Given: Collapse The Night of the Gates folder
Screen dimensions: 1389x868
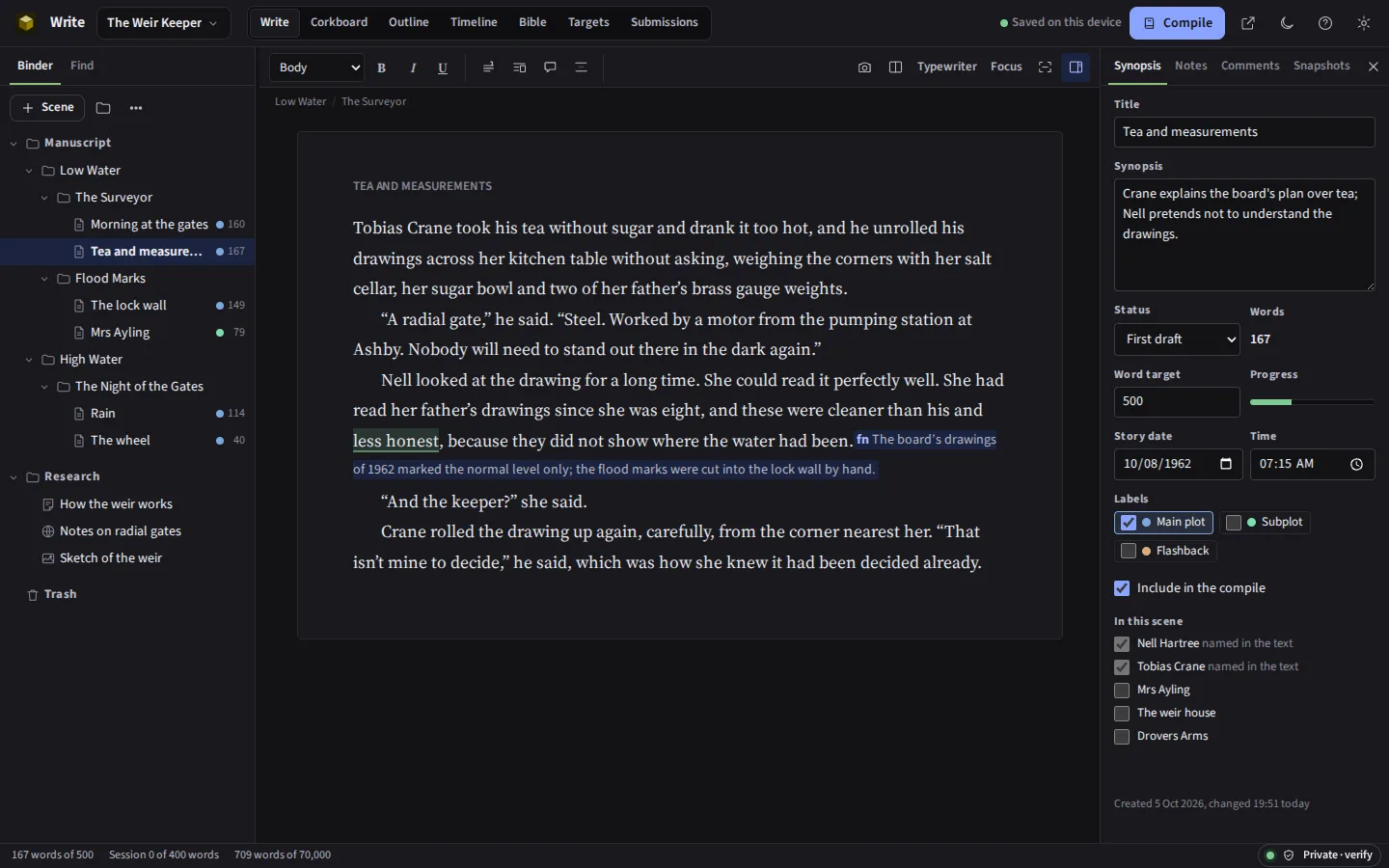Looking at the screenshot, I should pos(44,387).
